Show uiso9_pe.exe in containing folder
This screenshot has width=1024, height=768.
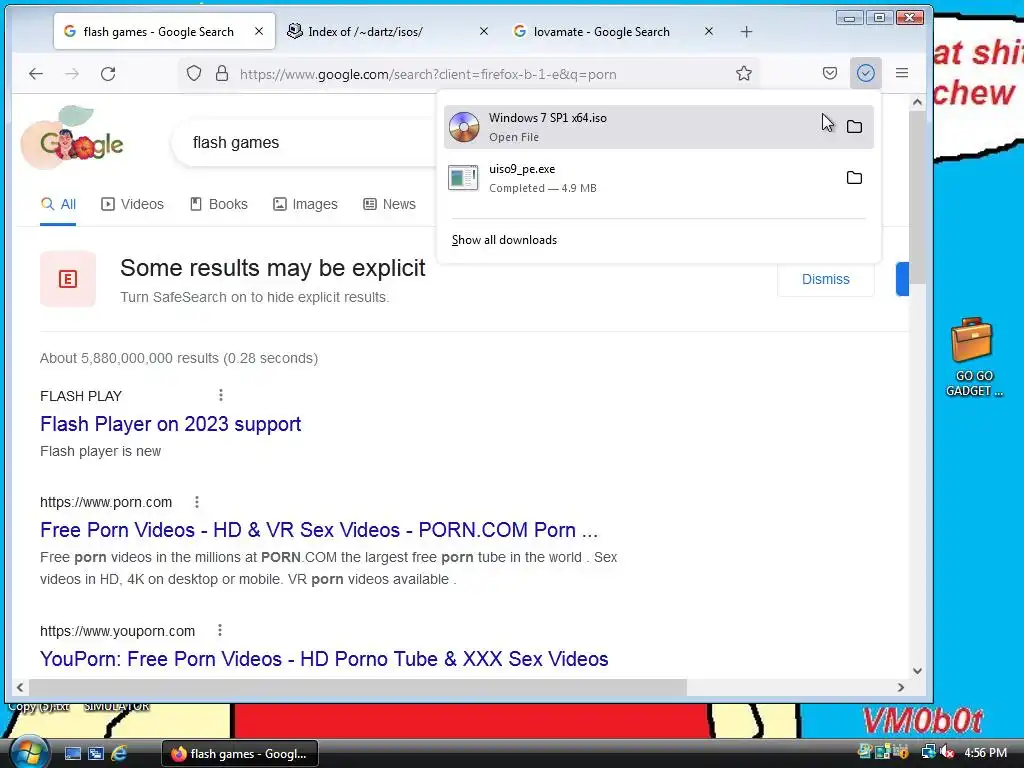click(854, 178)
